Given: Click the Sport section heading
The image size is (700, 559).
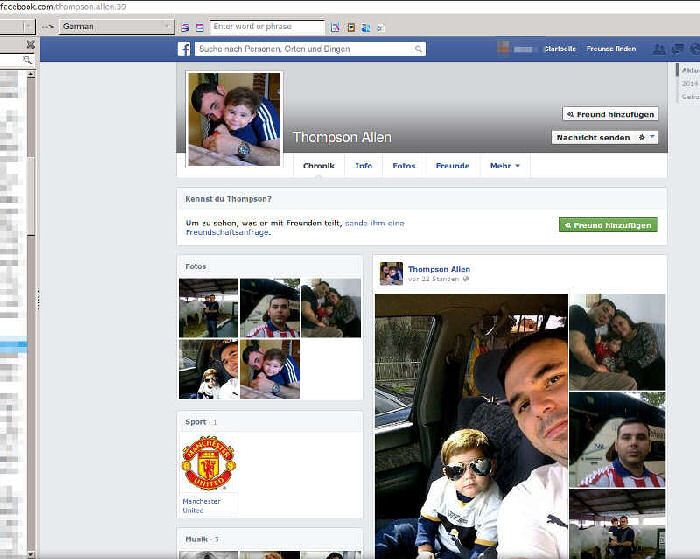Looking at the screenshot, I should click(x=196, y=421).
